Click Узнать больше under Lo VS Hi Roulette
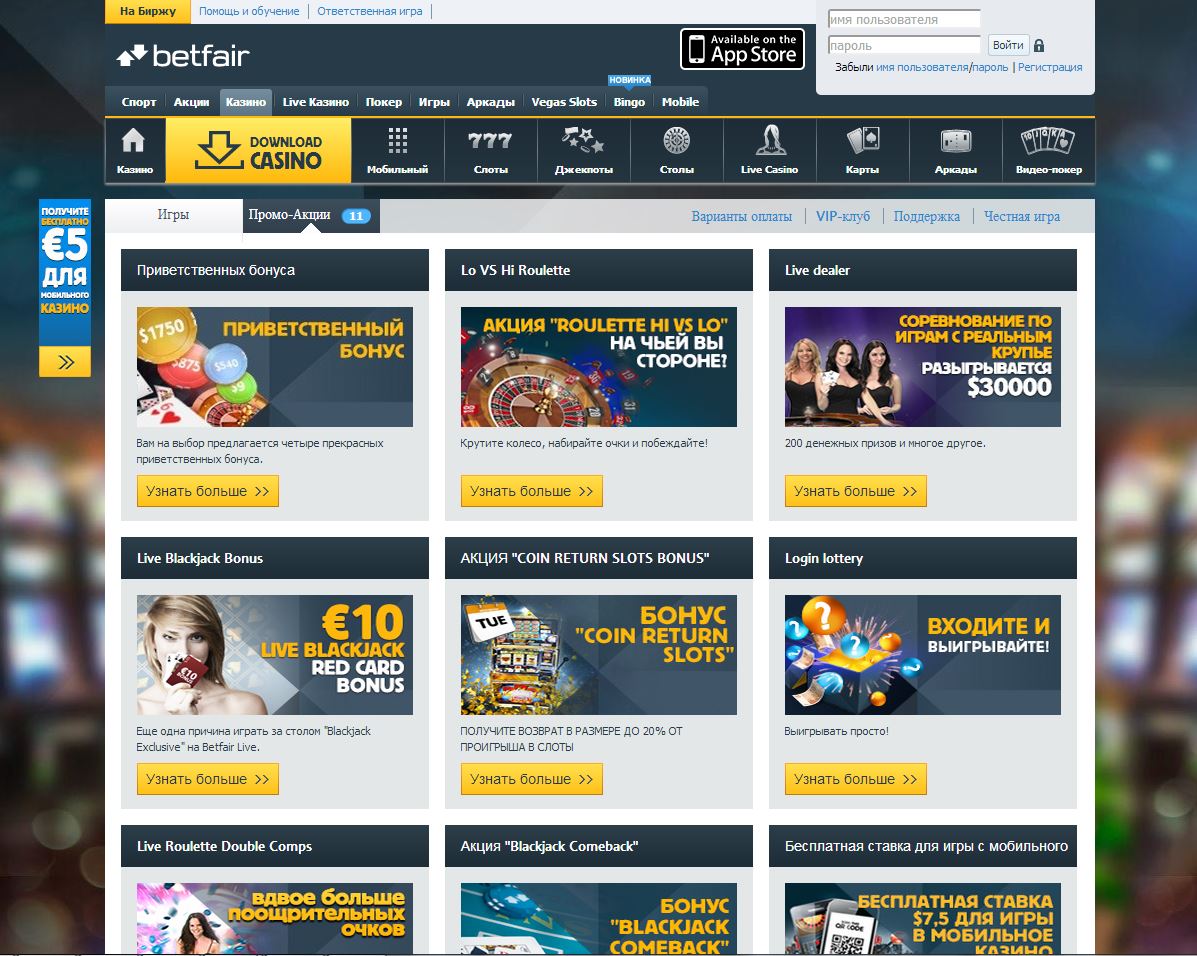The height and width of the screenshot is (956, 1197). click(531, 491)
